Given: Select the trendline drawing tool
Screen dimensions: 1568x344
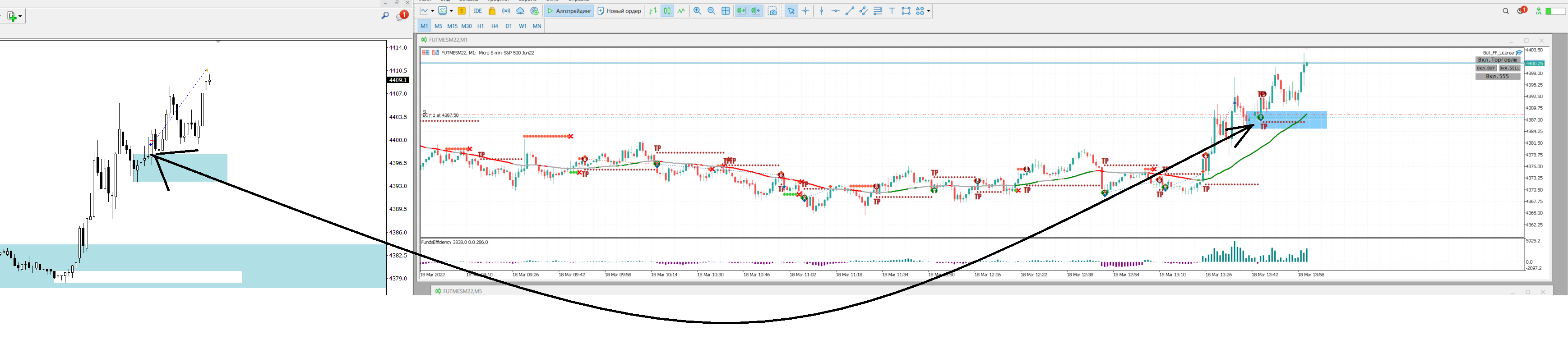Looking at the screenshot, I should (x=850, y=11).
